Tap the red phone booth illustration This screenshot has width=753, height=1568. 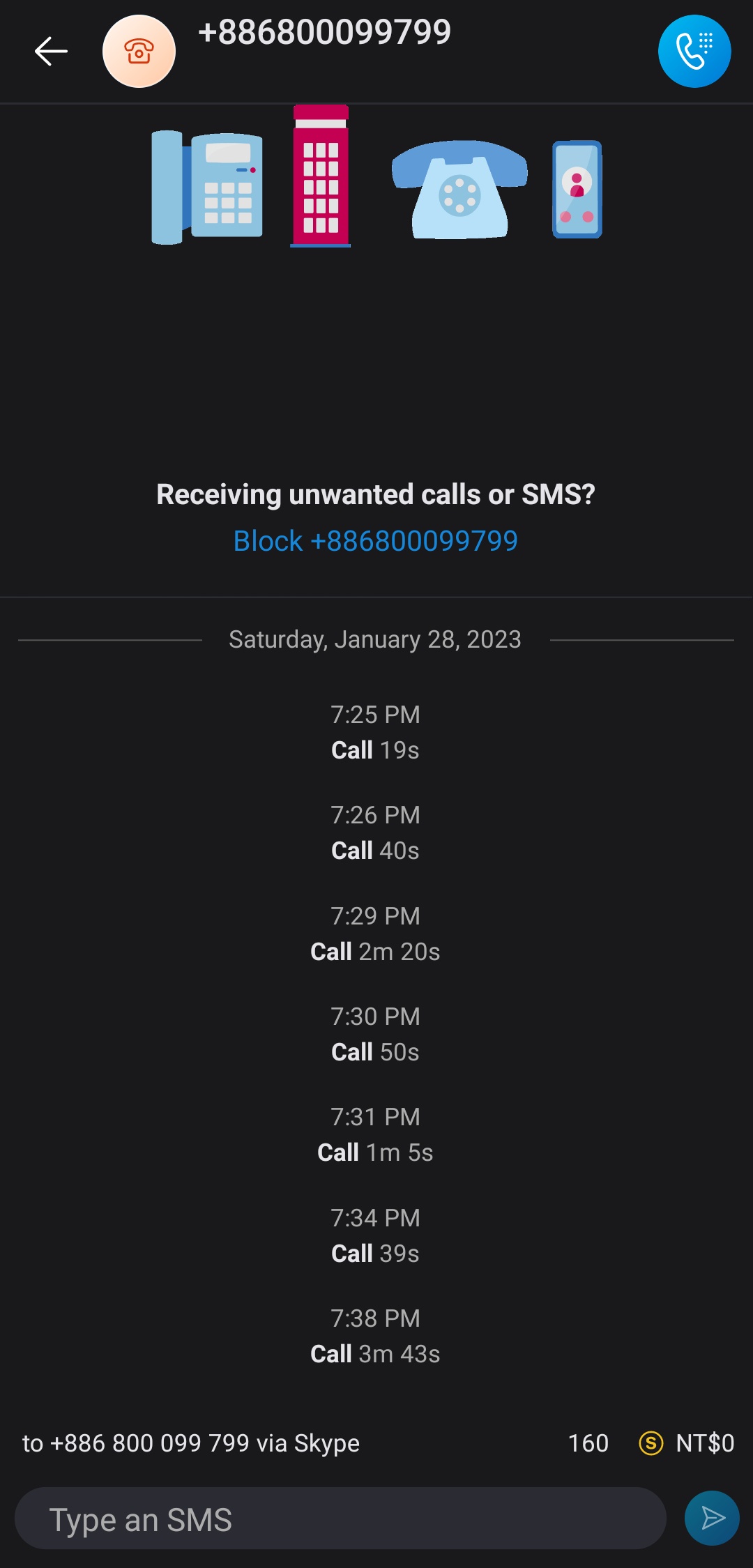point(321,176)
